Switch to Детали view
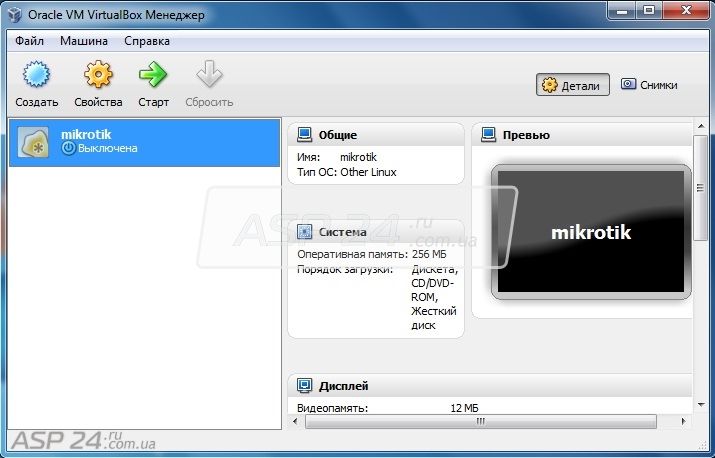Image resolution: width=715 pixels, height=458 pixels. 573,85
